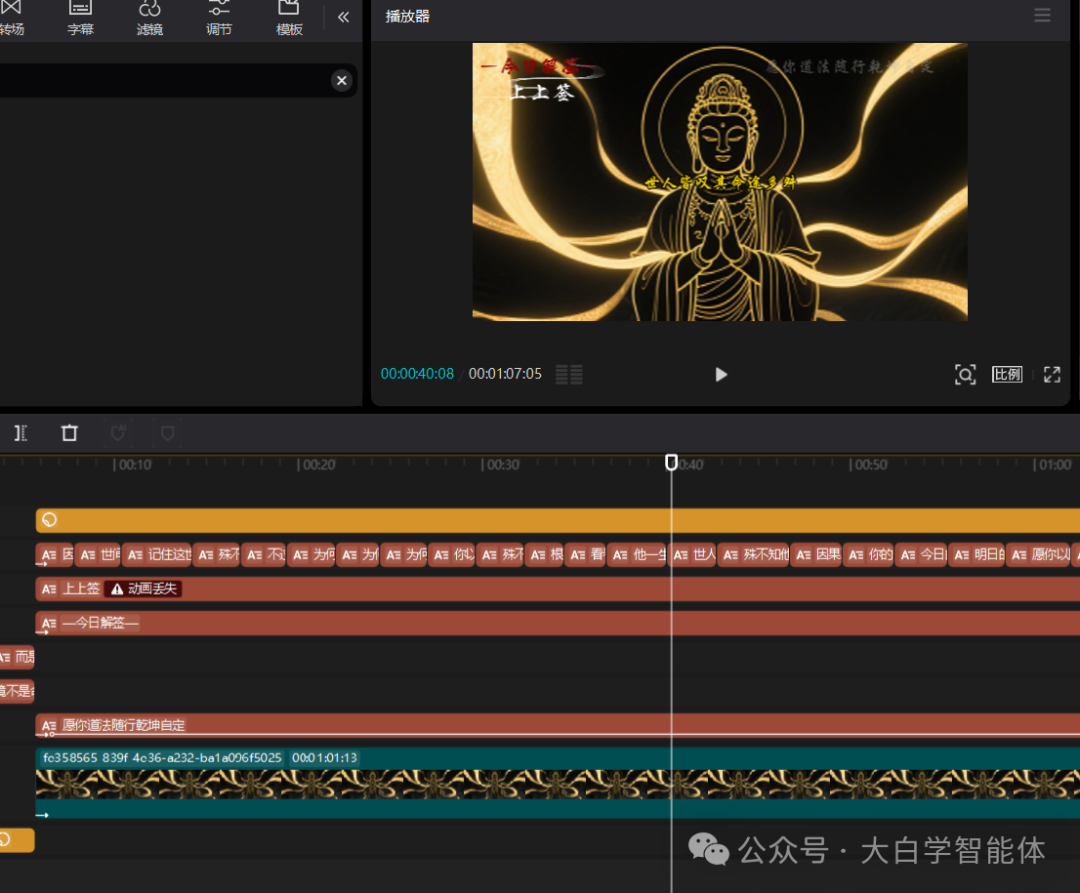The height and width of the screenshot is (893, 1080).
Task: Open the player hamburger menu
Action: [1042, 15]
